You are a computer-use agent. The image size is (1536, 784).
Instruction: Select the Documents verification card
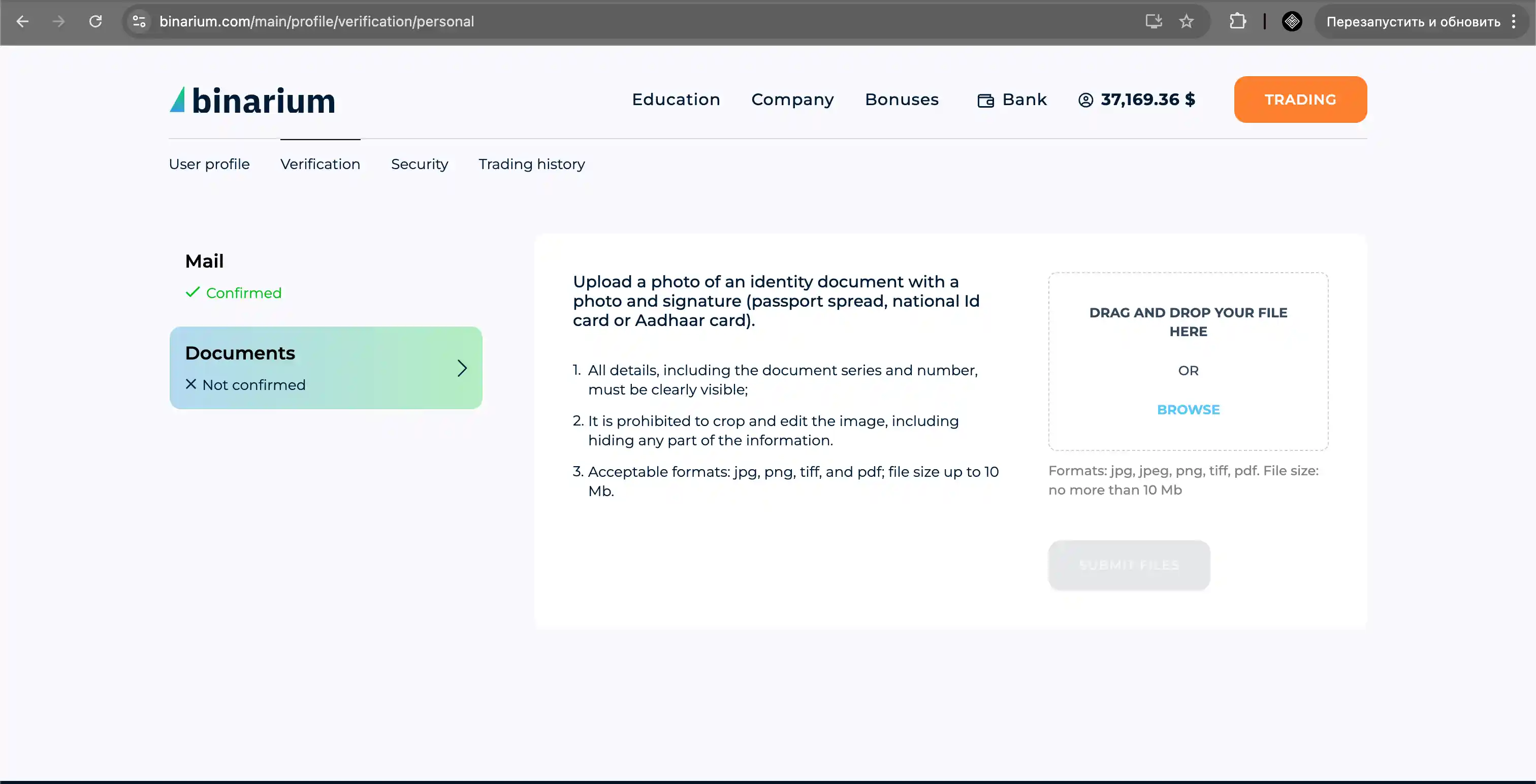point(326,368)
